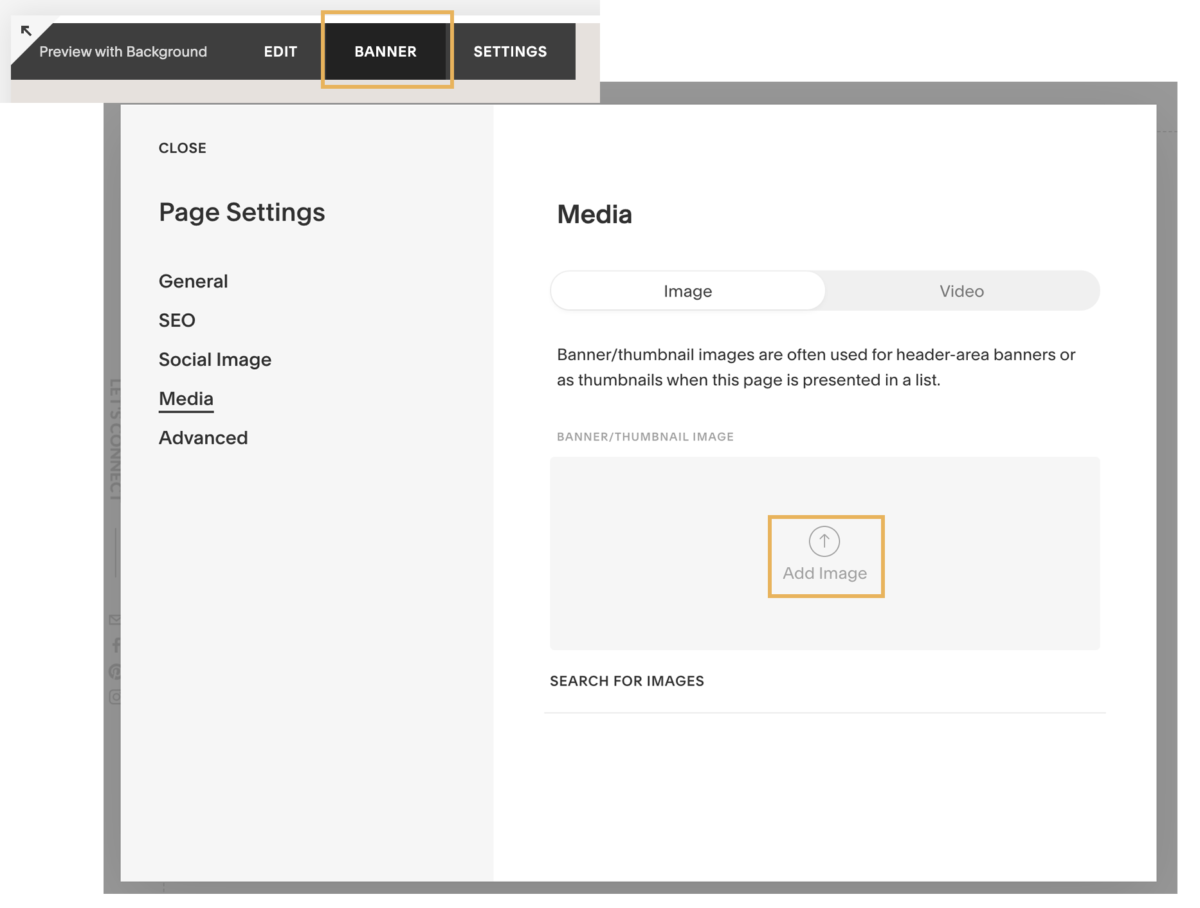The image size is (1200, 908).
Task: Select Media in the Page Settings sidebar
Action: tap(186, 398)
